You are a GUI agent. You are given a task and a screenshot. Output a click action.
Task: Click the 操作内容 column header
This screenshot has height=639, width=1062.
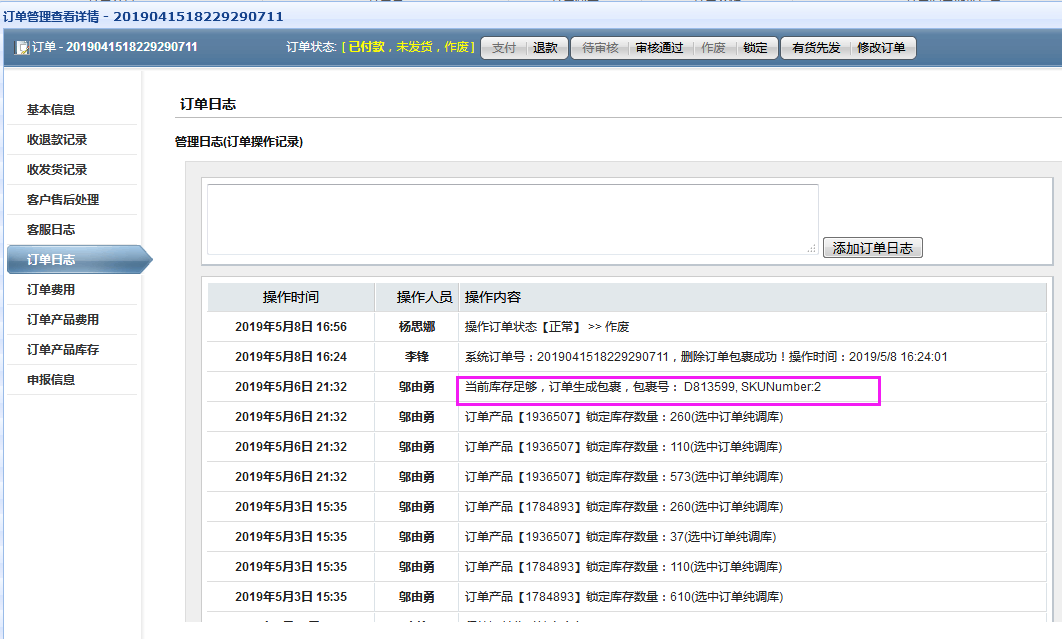(752, 297)
